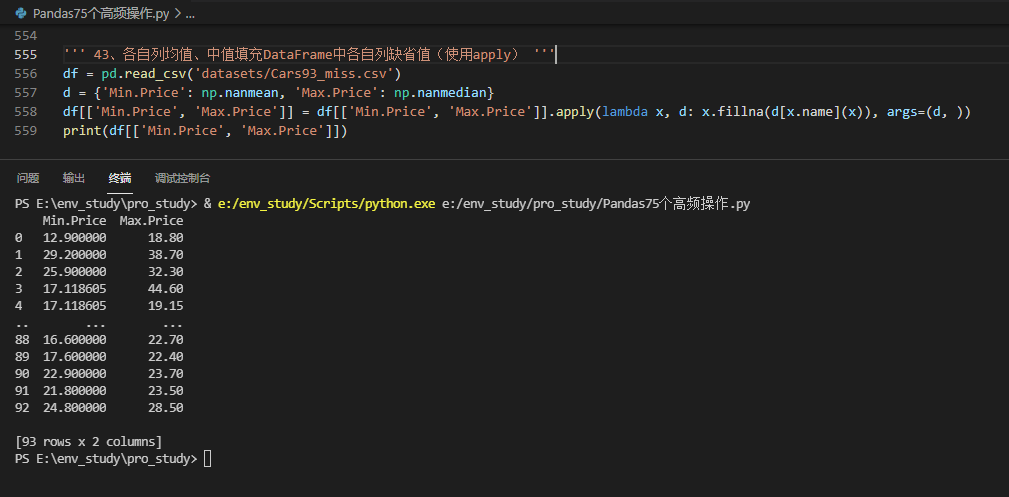
Task: Switch to the 输出 panel tab
Action: click(73, 178)
